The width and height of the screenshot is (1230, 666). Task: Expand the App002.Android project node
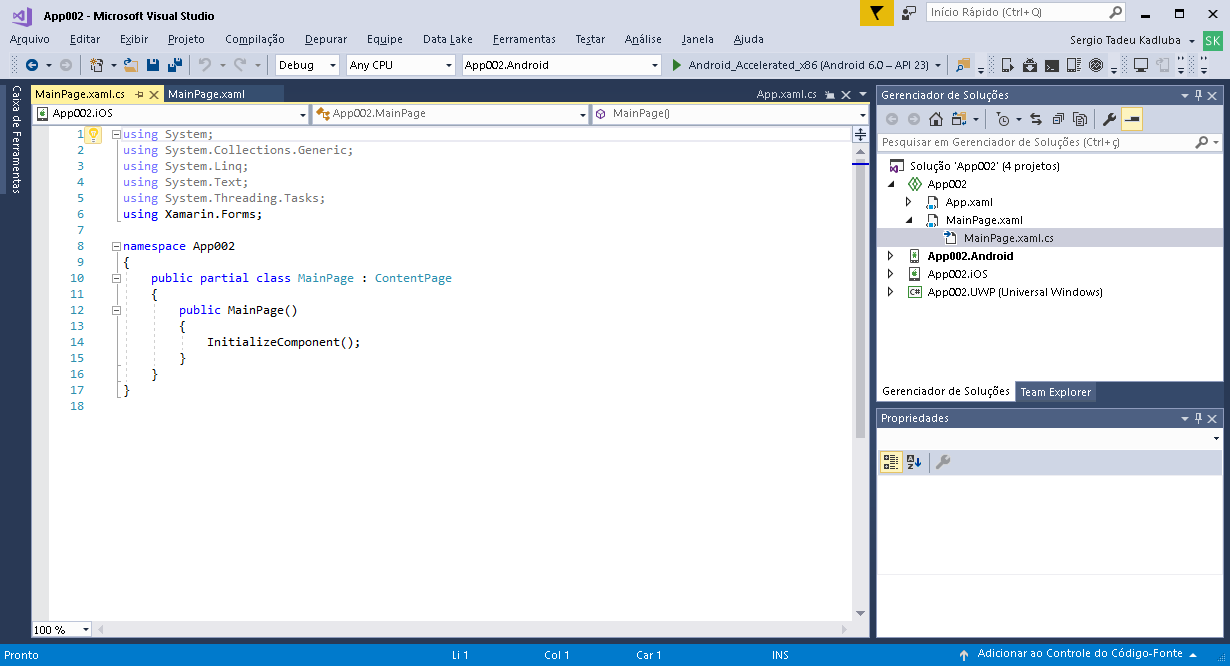point(891,256)
